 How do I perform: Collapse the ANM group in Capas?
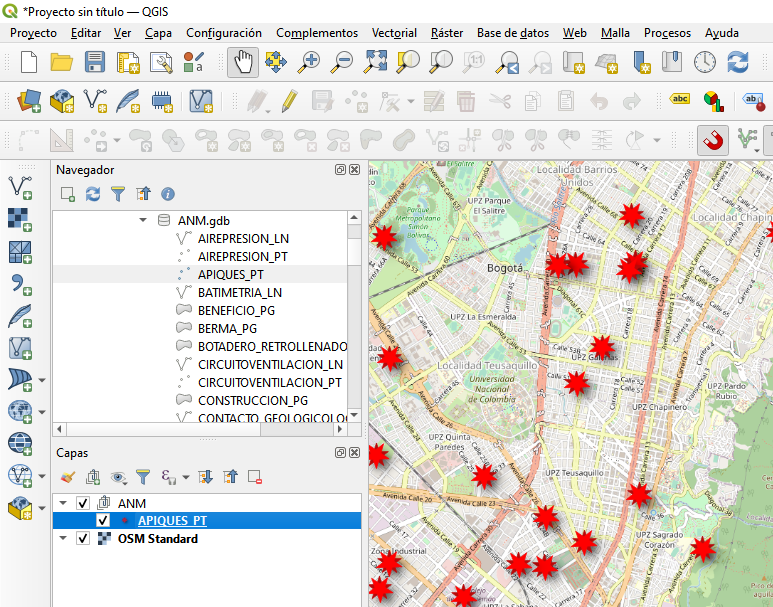coord(63,503)
